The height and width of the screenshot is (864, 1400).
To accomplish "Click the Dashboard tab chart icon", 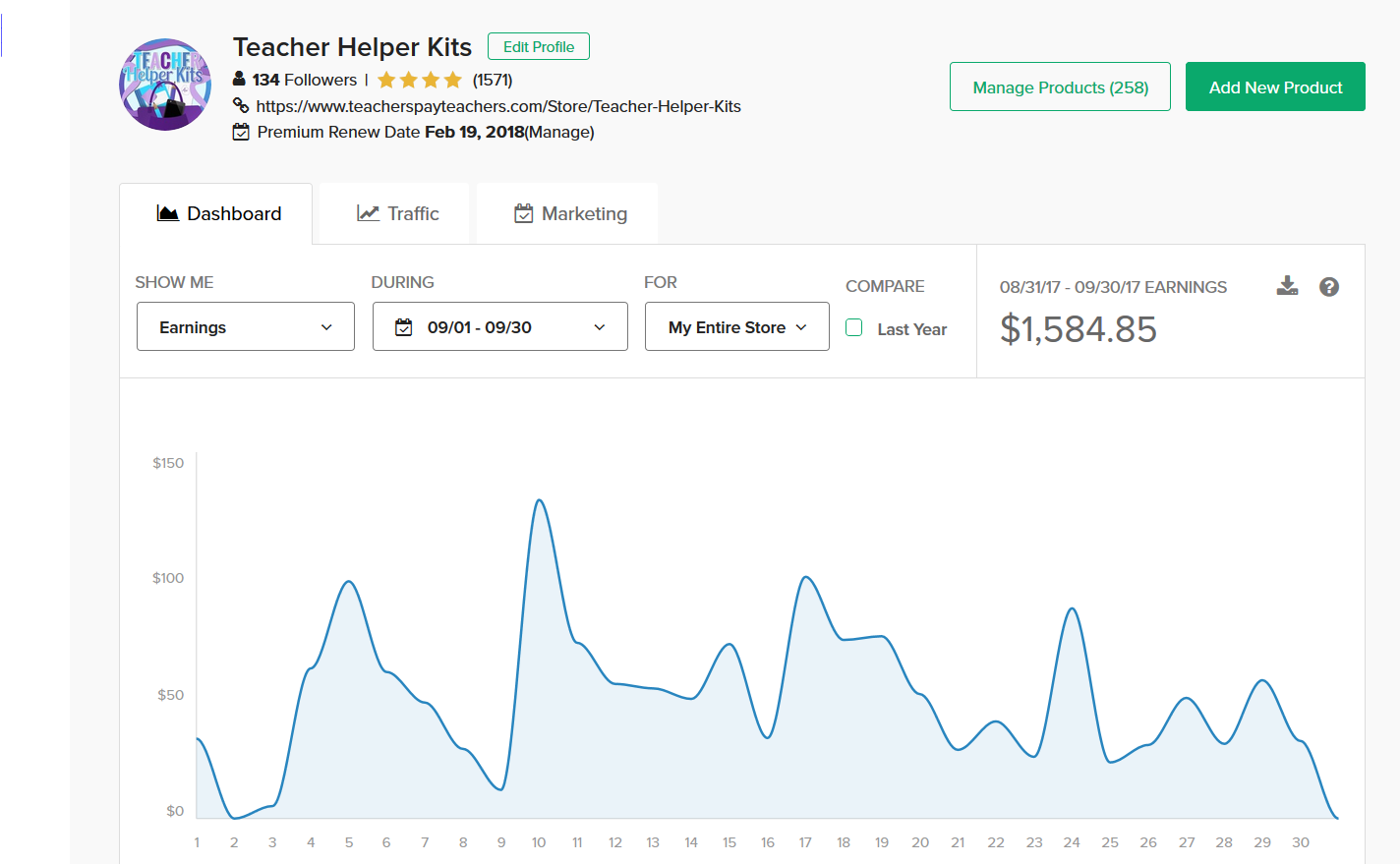I will tap(168, 213).
